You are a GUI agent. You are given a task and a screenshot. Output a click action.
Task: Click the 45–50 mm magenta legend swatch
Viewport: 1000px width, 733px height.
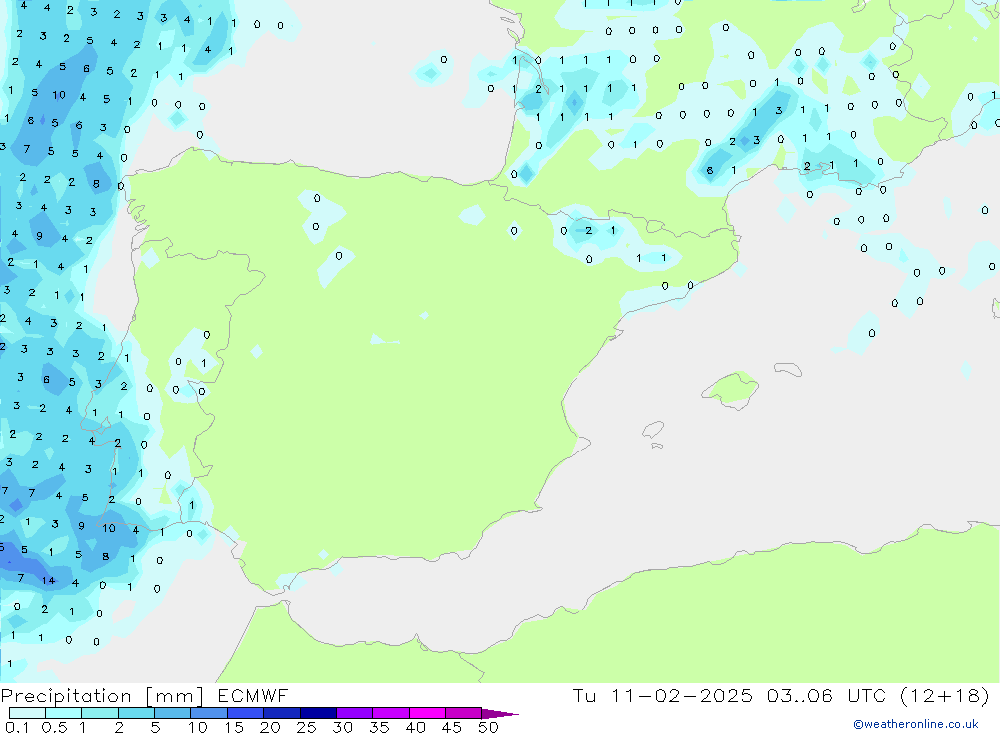463,713
